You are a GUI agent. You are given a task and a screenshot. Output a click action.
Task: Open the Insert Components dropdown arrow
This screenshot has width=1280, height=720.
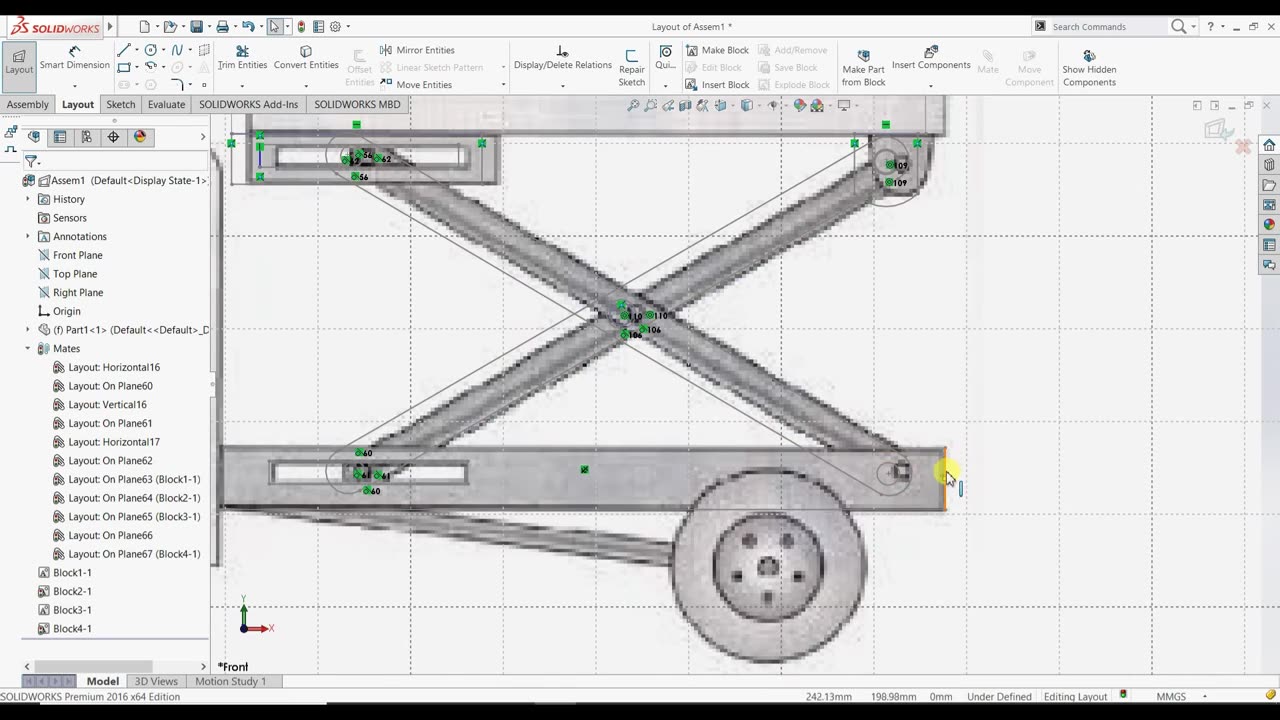pyautogui.click(x=931, y=85)
